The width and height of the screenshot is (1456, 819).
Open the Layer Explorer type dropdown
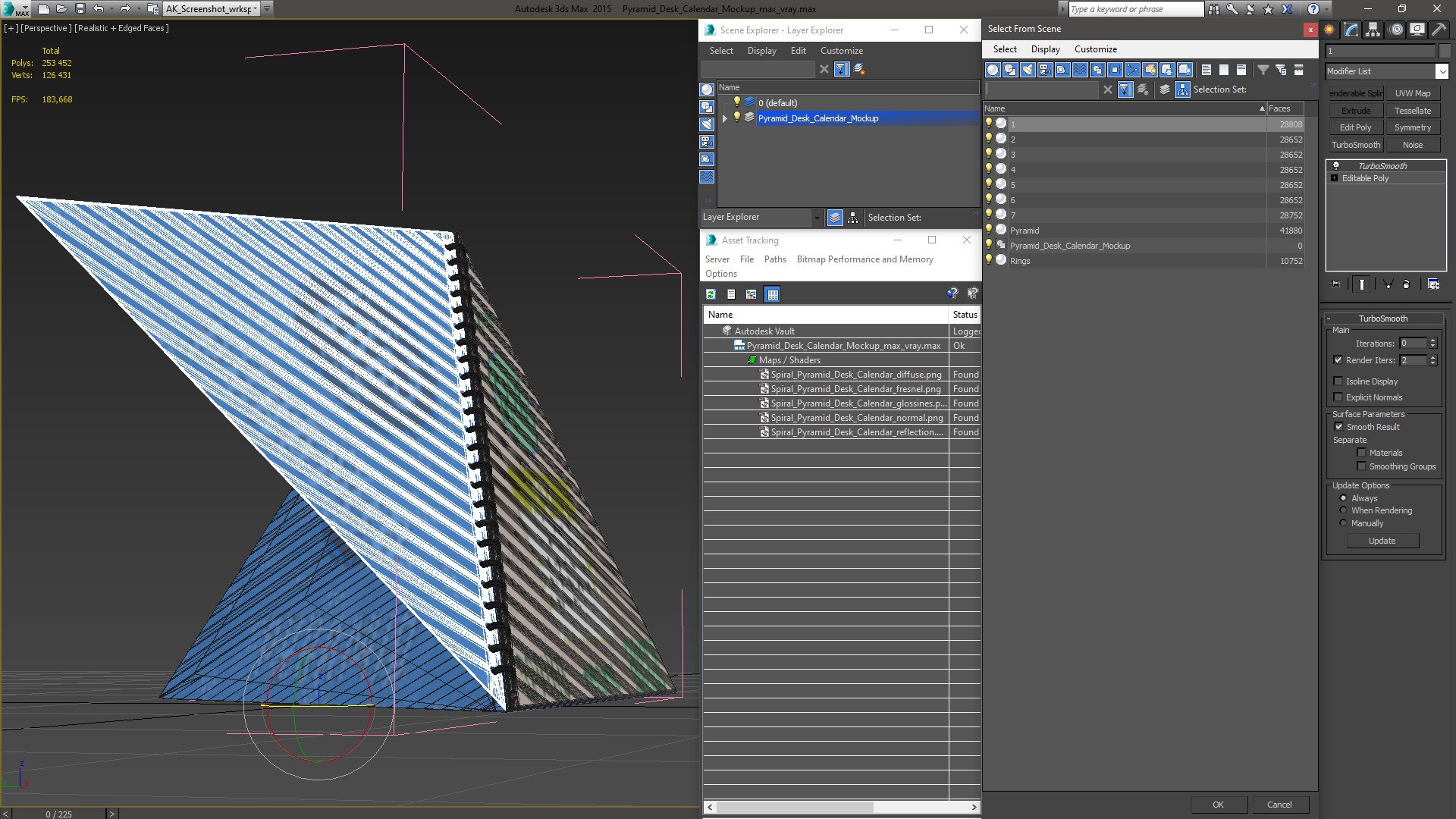click(817, 218)
